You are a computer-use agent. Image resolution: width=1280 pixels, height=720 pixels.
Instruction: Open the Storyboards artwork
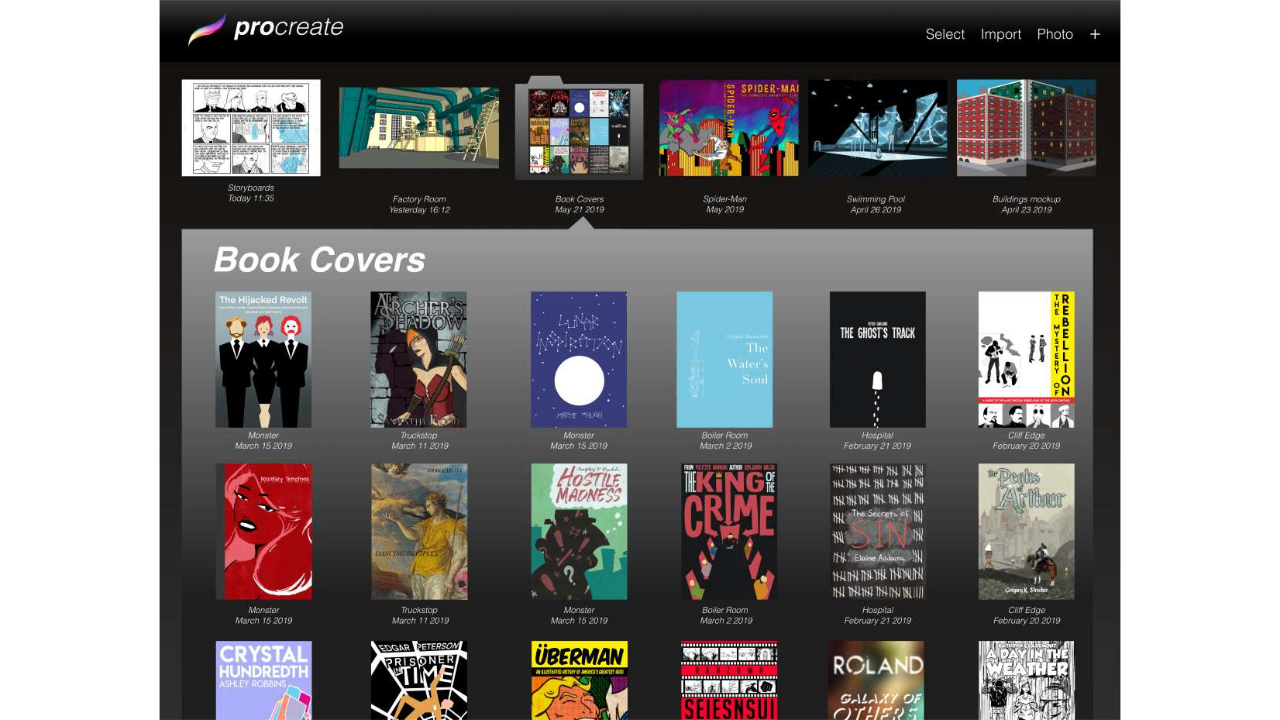[x=250, y=127]
